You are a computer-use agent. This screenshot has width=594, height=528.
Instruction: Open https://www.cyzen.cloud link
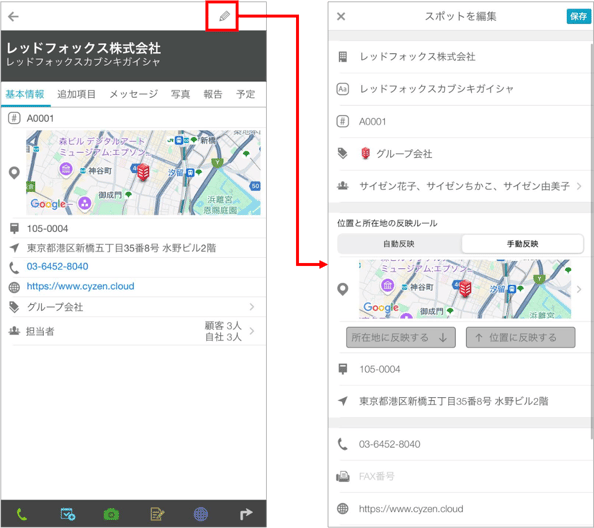(x=80, y=286)
